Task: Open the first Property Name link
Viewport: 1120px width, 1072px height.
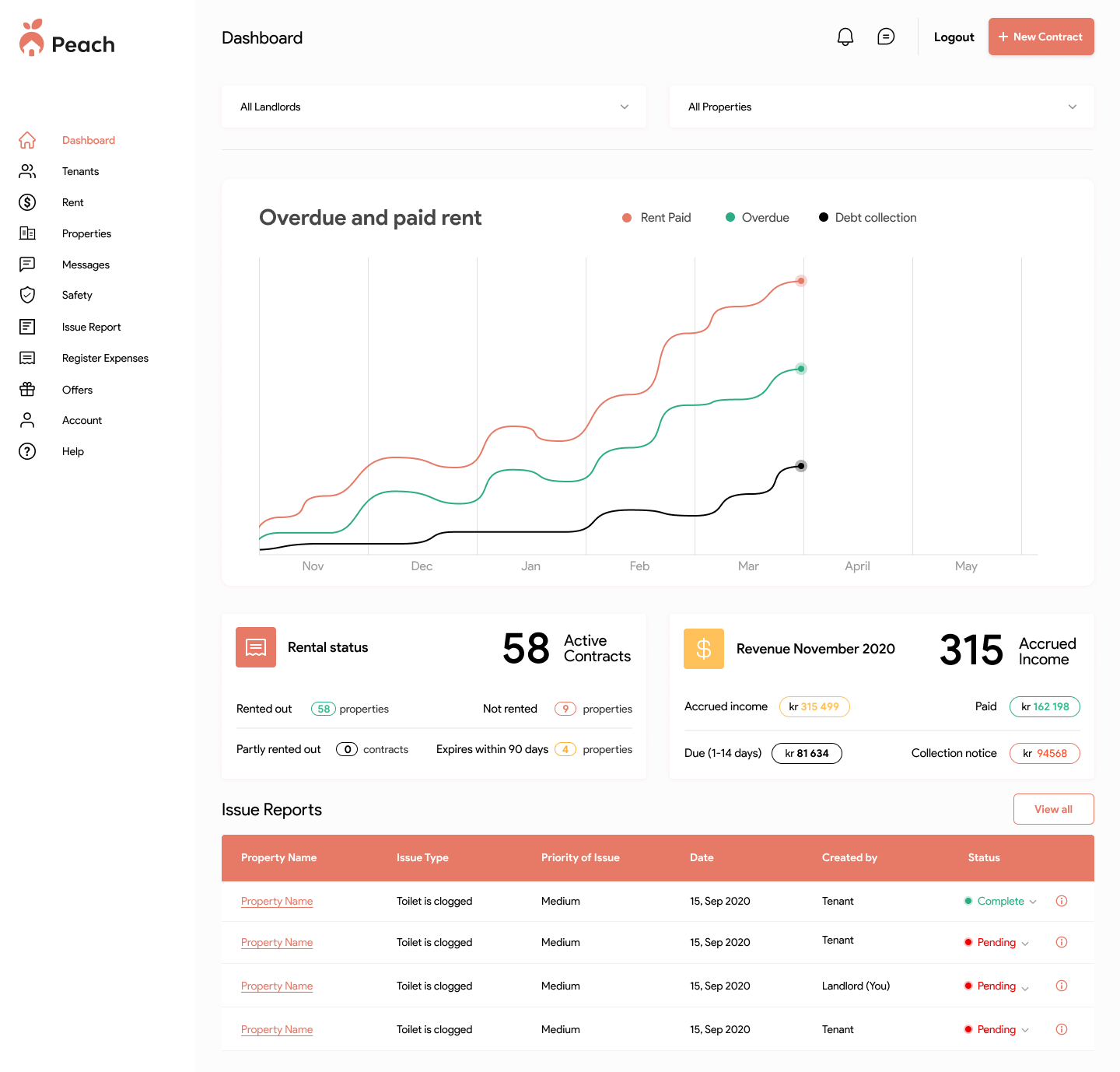Action: tap(277, 901)
